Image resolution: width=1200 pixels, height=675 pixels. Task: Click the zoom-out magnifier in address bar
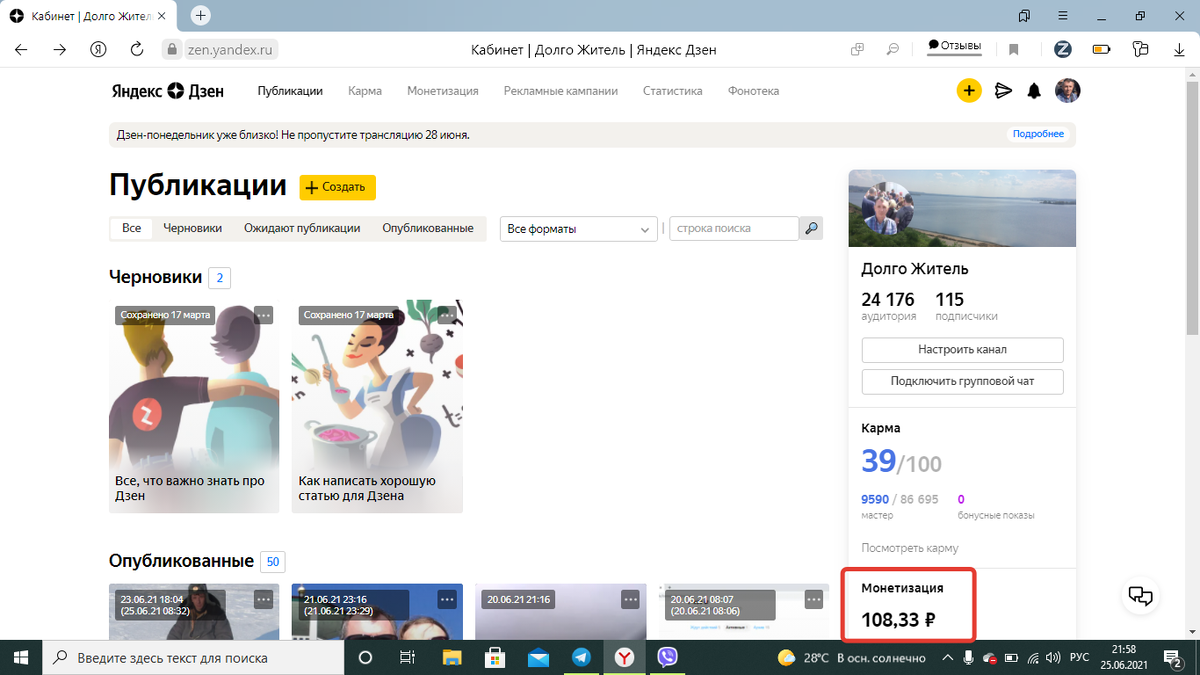893,49
